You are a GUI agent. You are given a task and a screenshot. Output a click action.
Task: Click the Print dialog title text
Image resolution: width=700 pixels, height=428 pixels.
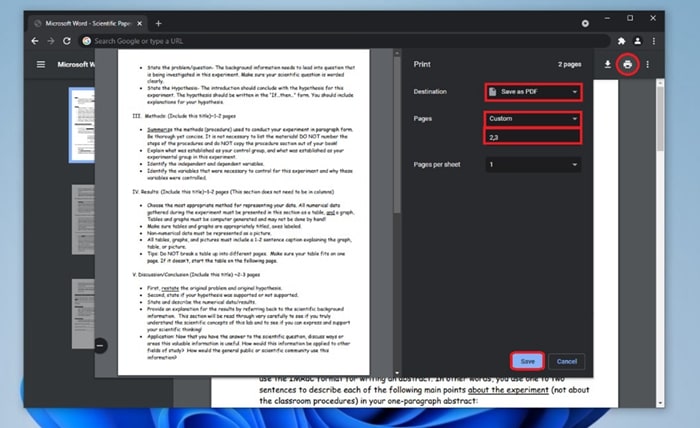pos(422,64)
